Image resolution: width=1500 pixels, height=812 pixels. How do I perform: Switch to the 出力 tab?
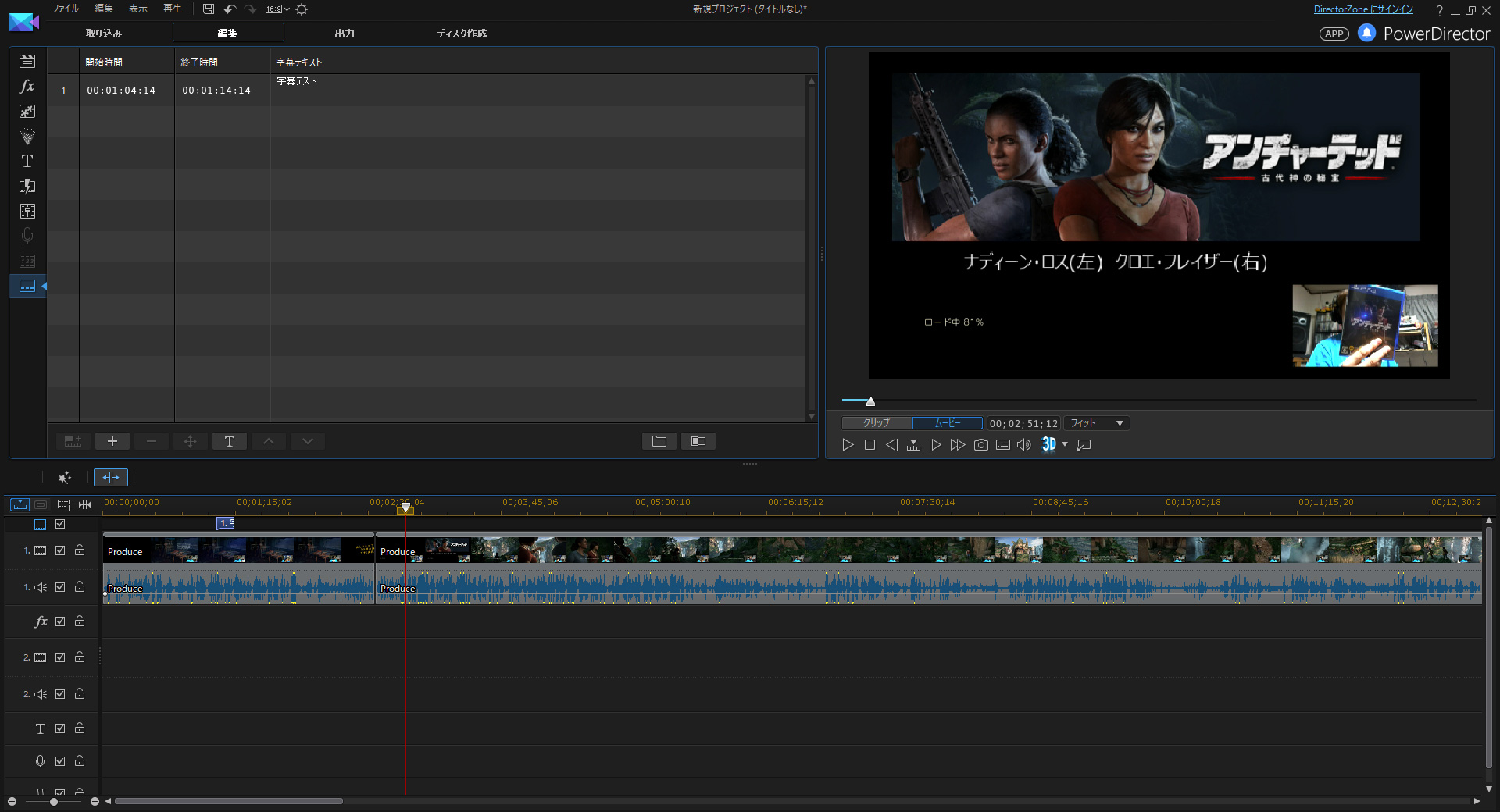345,33
